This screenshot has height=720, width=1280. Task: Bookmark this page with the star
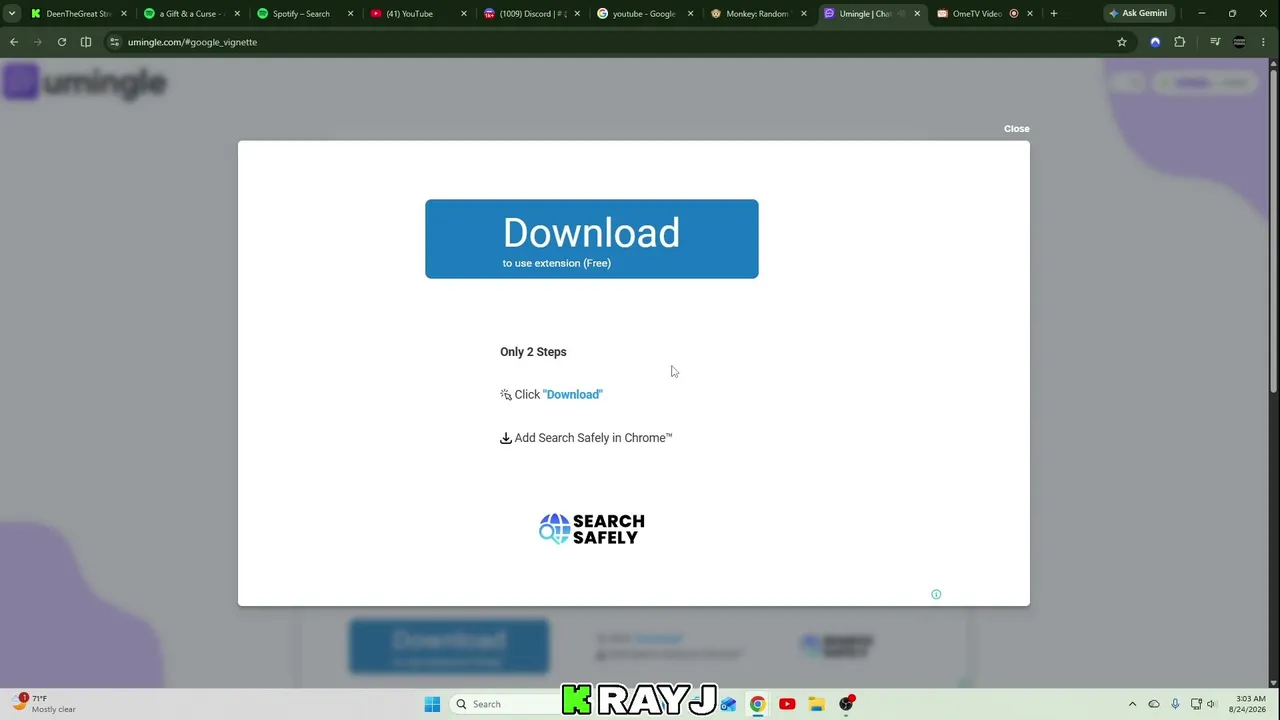[1122, 42]
